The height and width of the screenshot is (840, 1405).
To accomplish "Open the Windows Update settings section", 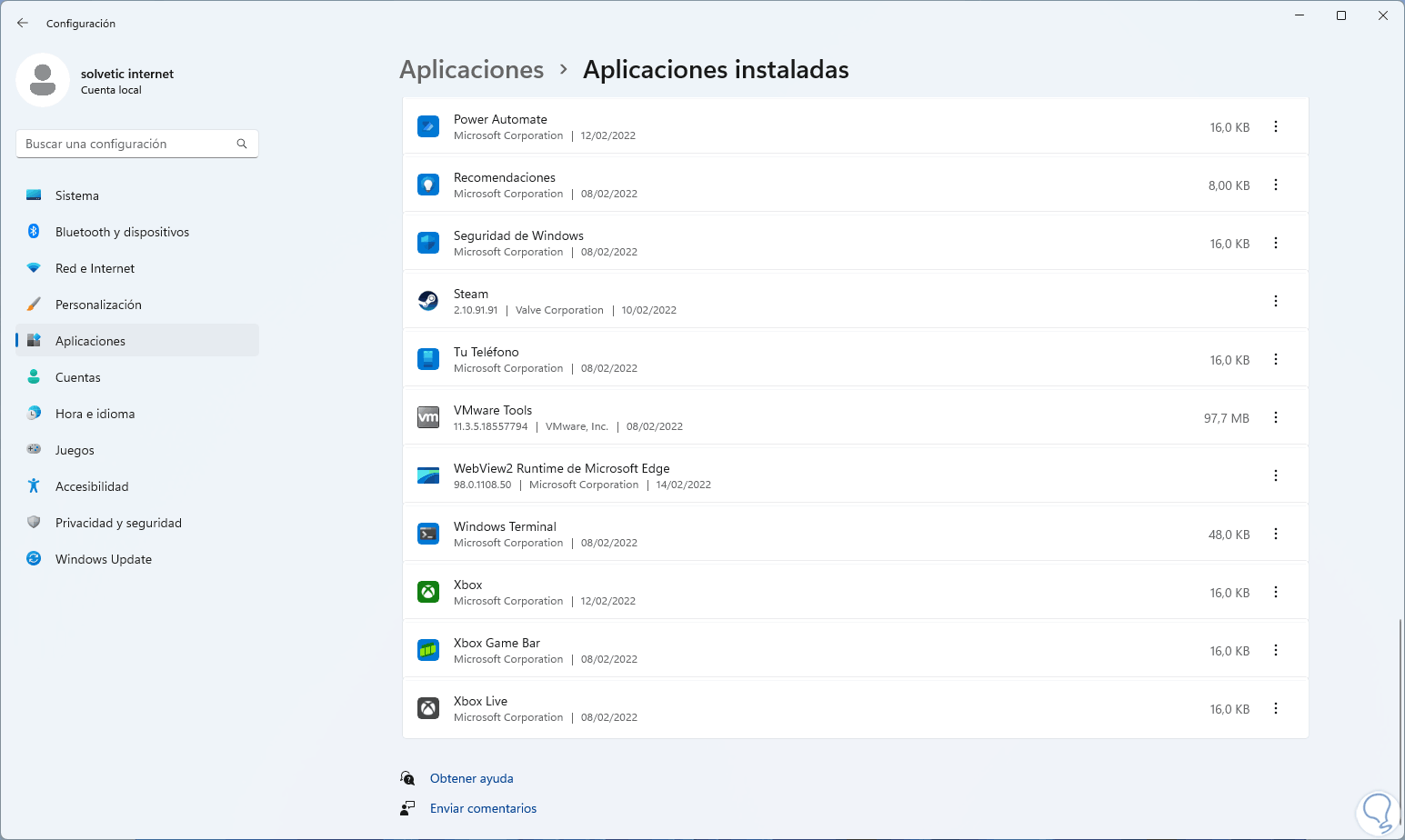I will pos(104,559).
